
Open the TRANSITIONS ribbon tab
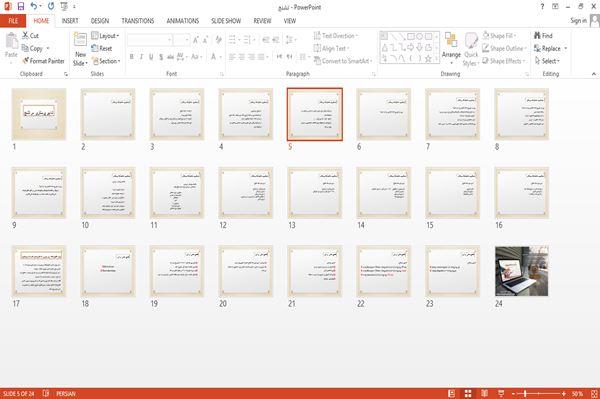click(138, 21)
